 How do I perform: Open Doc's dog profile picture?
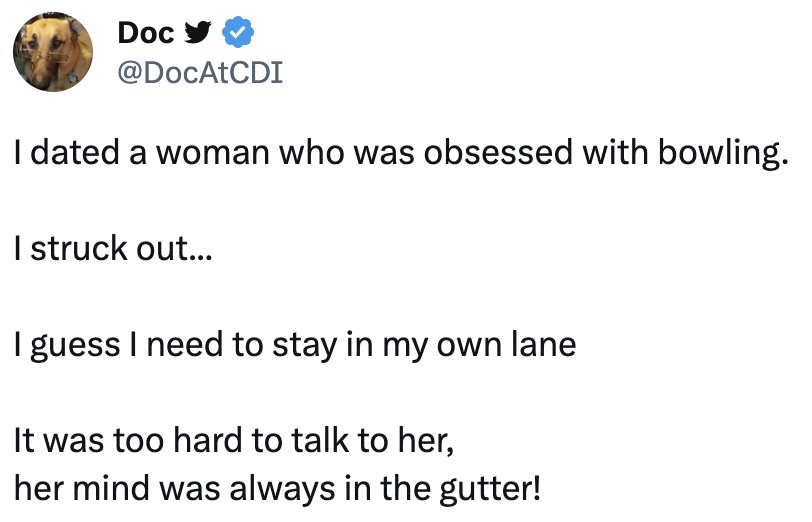point(53,52)
